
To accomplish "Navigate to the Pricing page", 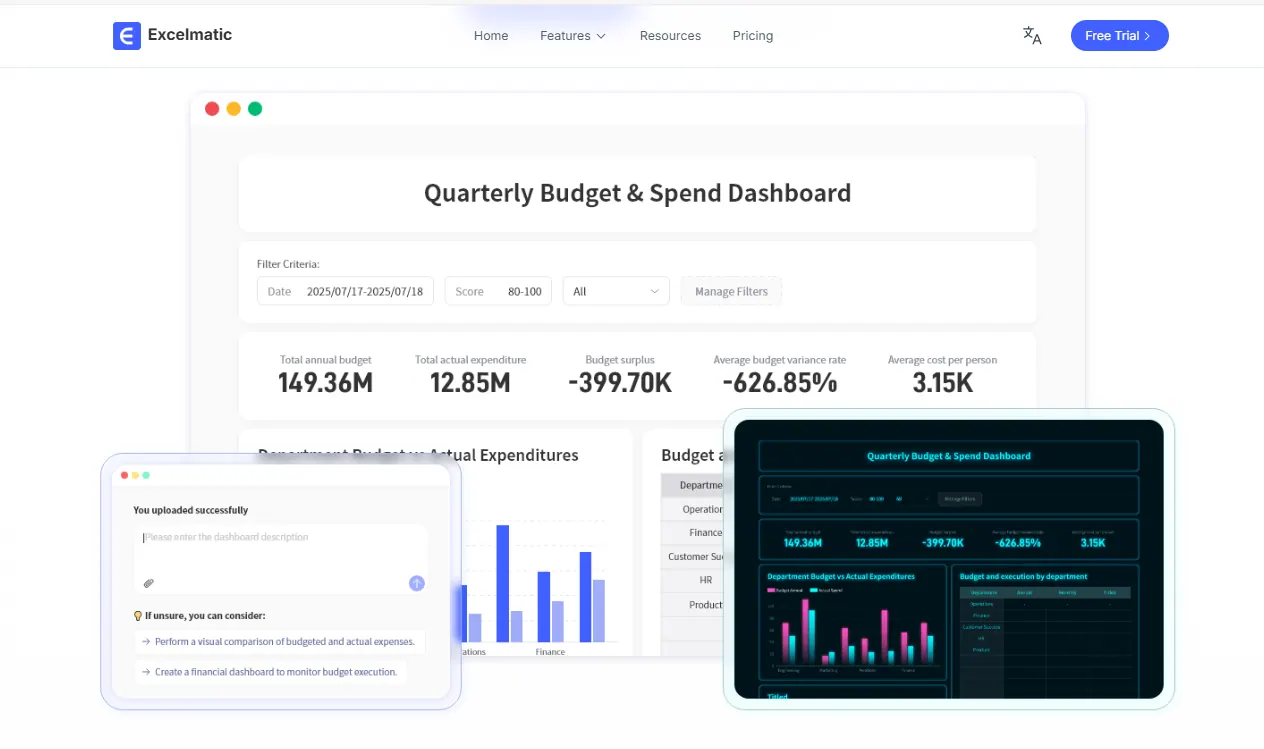I will (x=752, y=36).
